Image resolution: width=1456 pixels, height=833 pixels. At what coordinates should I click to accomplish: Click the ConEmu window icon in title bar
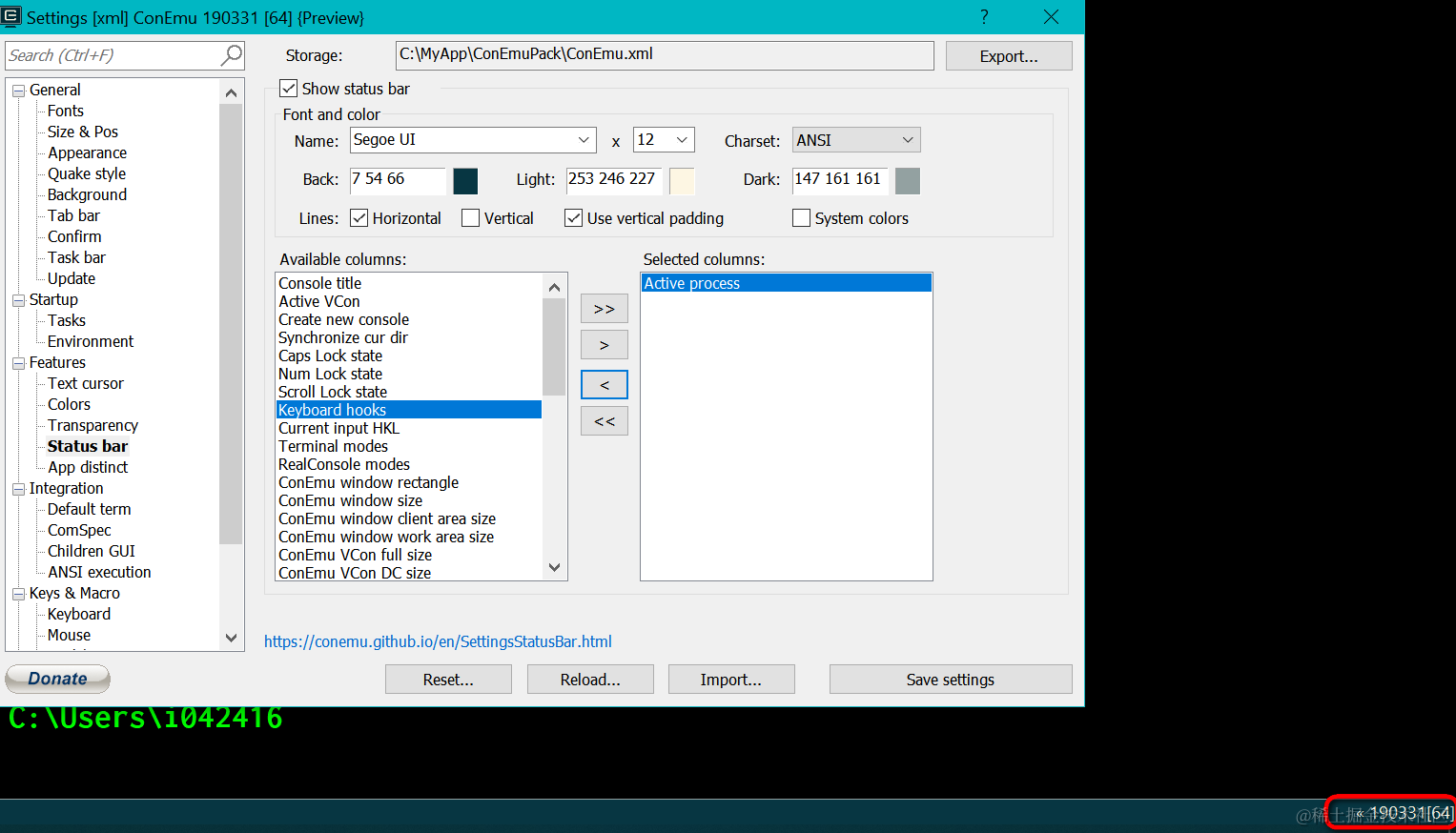pos(10,16)
